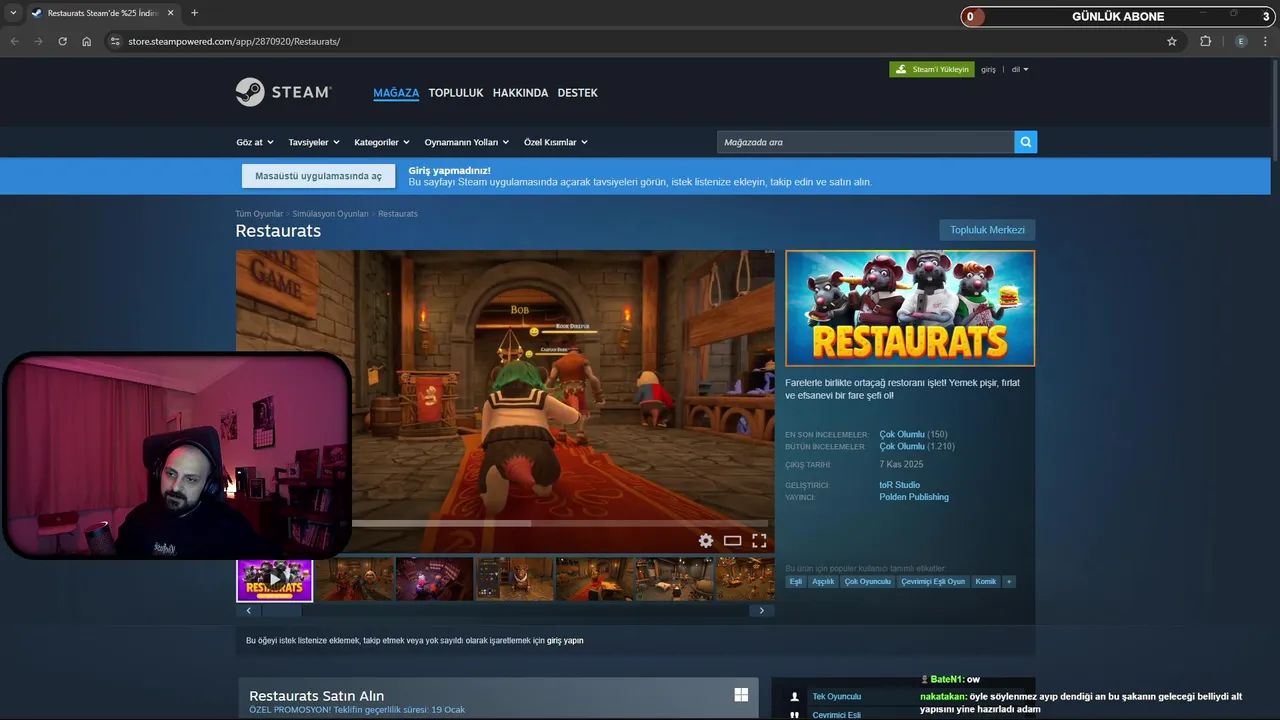Select the Eşli tag
Screen dimensions: 1280x720
796,581
